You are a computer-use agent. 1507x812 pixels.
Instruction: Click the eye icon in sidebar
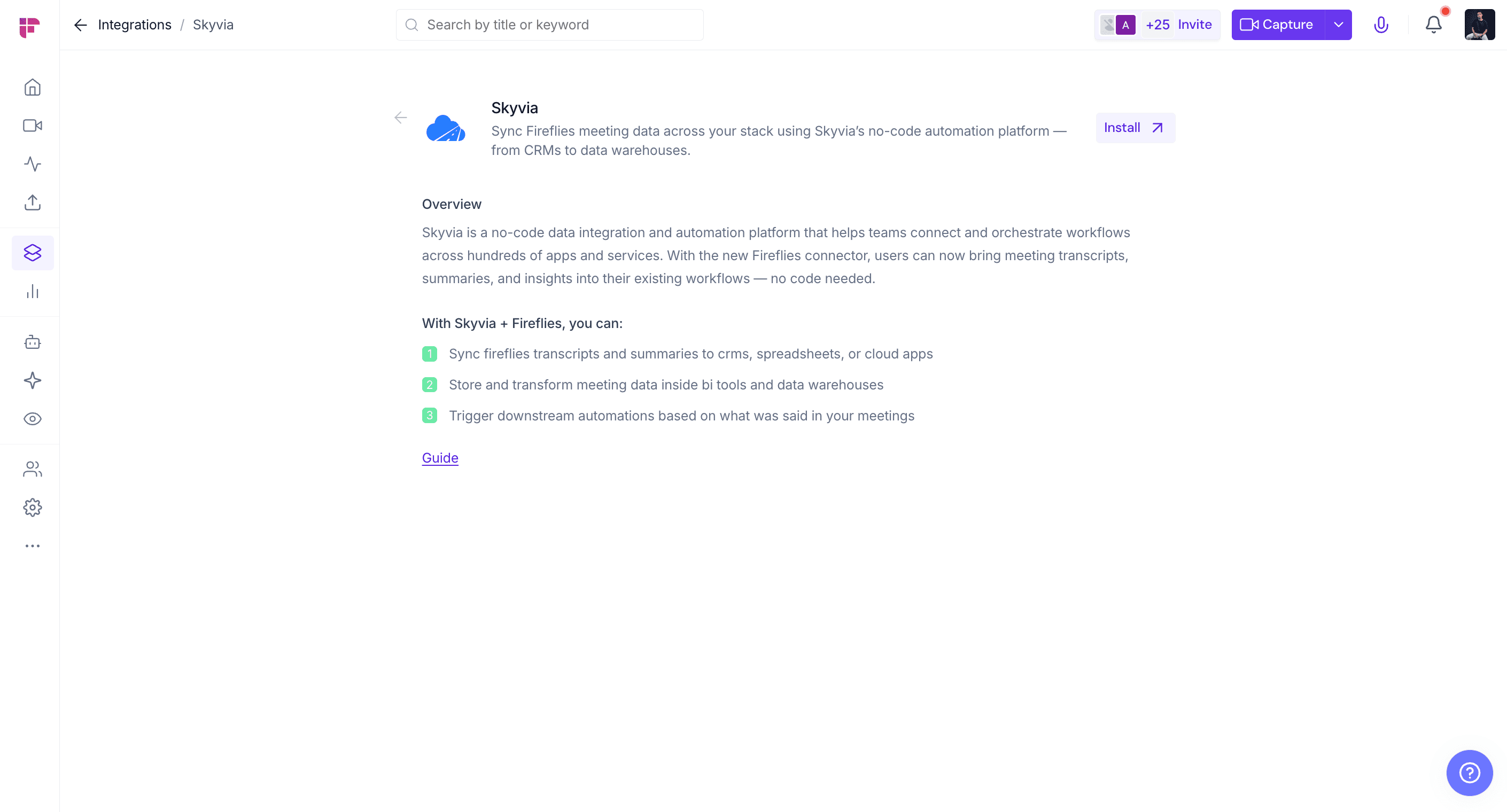pos(32,419)
